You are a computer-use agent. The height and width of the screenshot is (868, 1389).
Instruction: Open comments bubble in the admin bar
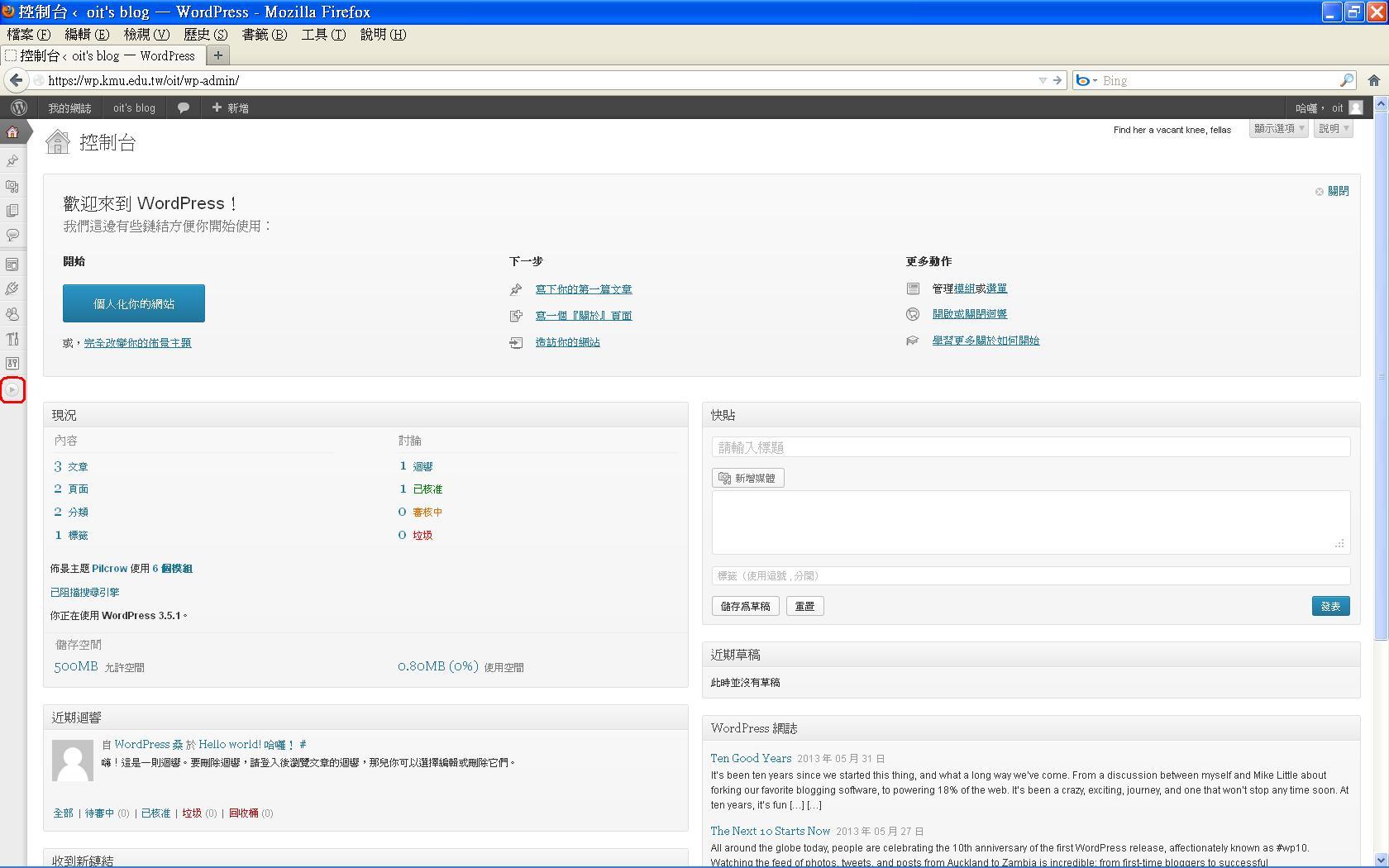tap(184, 107)
